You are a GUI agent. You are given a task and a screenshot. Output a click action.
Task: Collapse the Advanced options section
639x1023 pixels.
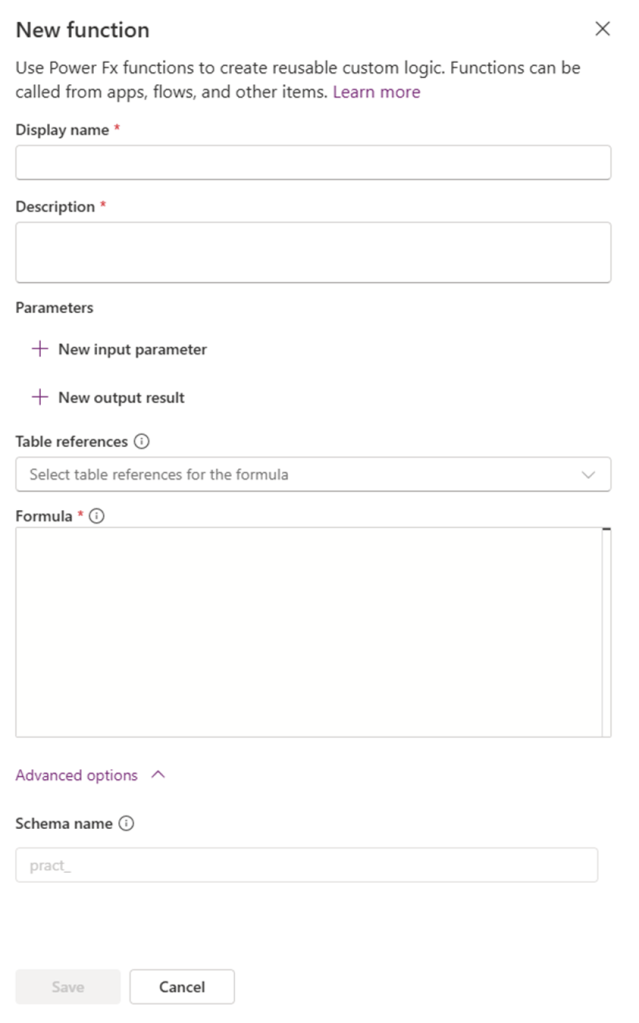[x=77, y=775]
